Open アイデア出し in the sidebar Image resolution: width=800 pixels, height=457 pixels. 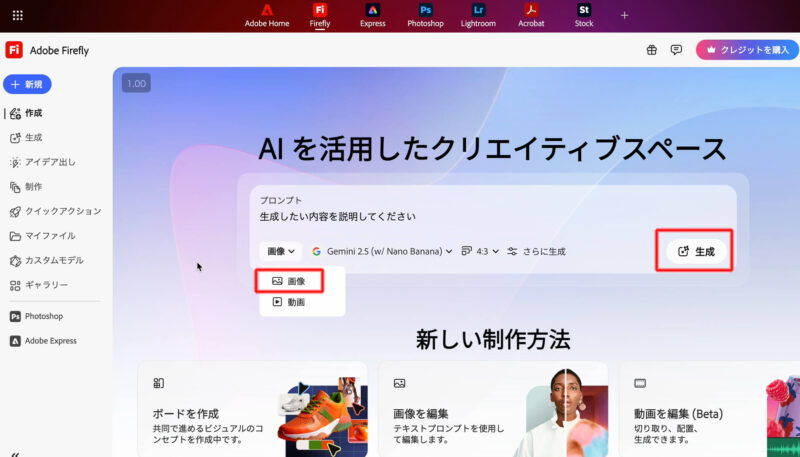[43, 162]
